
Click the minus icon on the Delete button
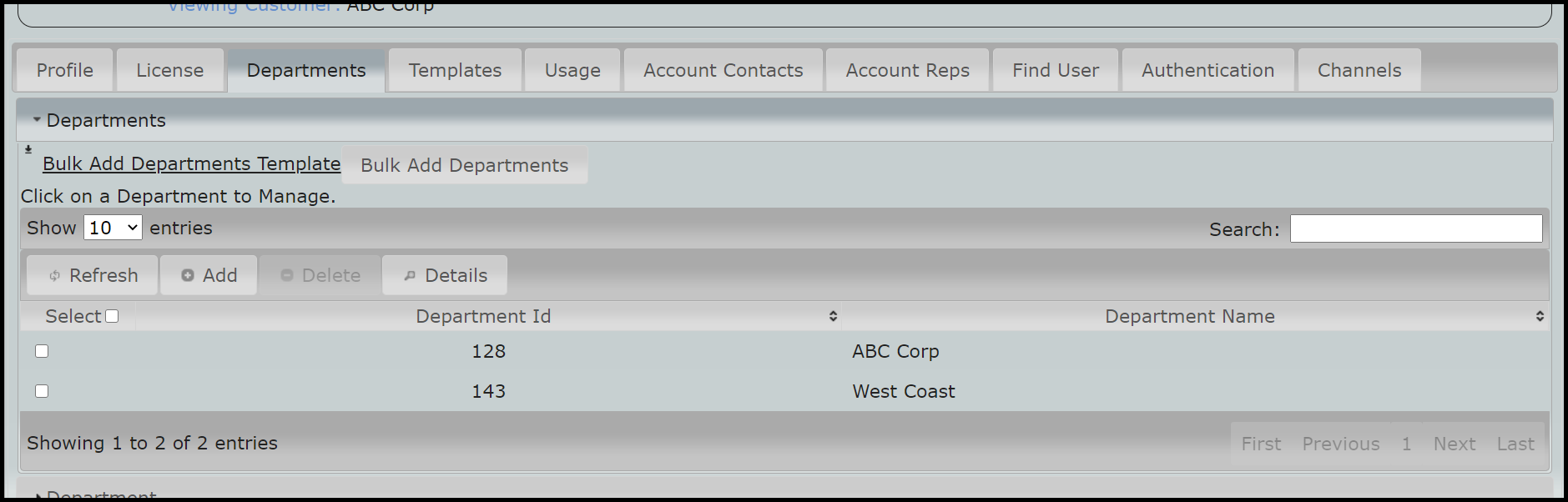point(287,275)
